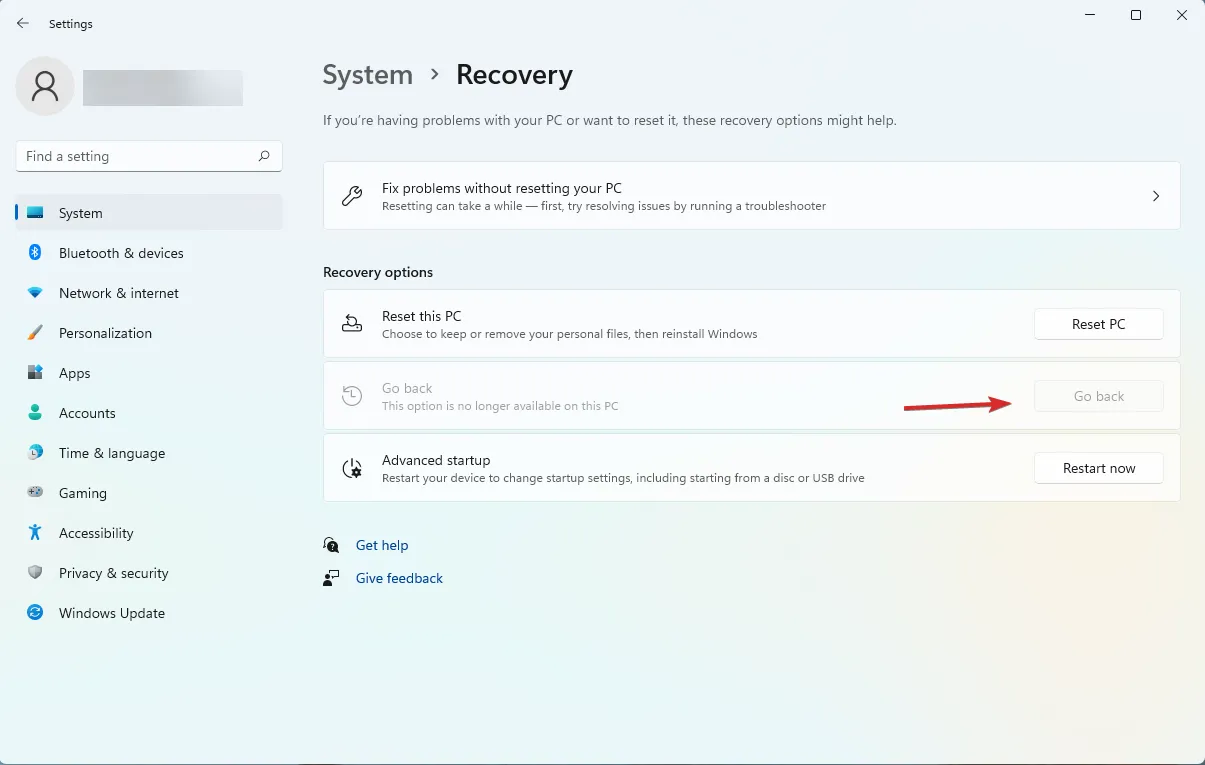The height and width of the screenshot is (765, 1205).
Task: Go to Personalization settings
Action: pyautogui.click(x=105, y=333)
